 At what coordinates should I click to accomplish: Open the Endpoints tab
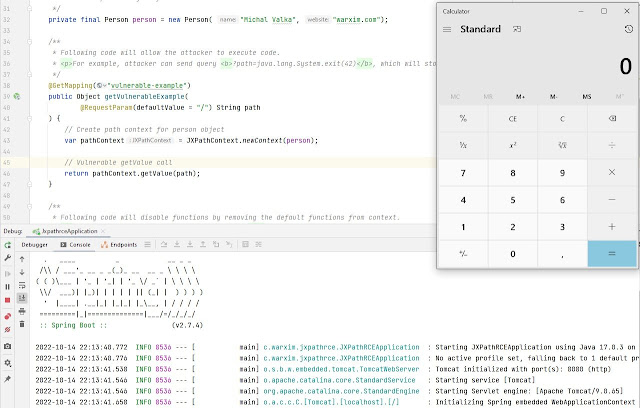tap(119, 245)
